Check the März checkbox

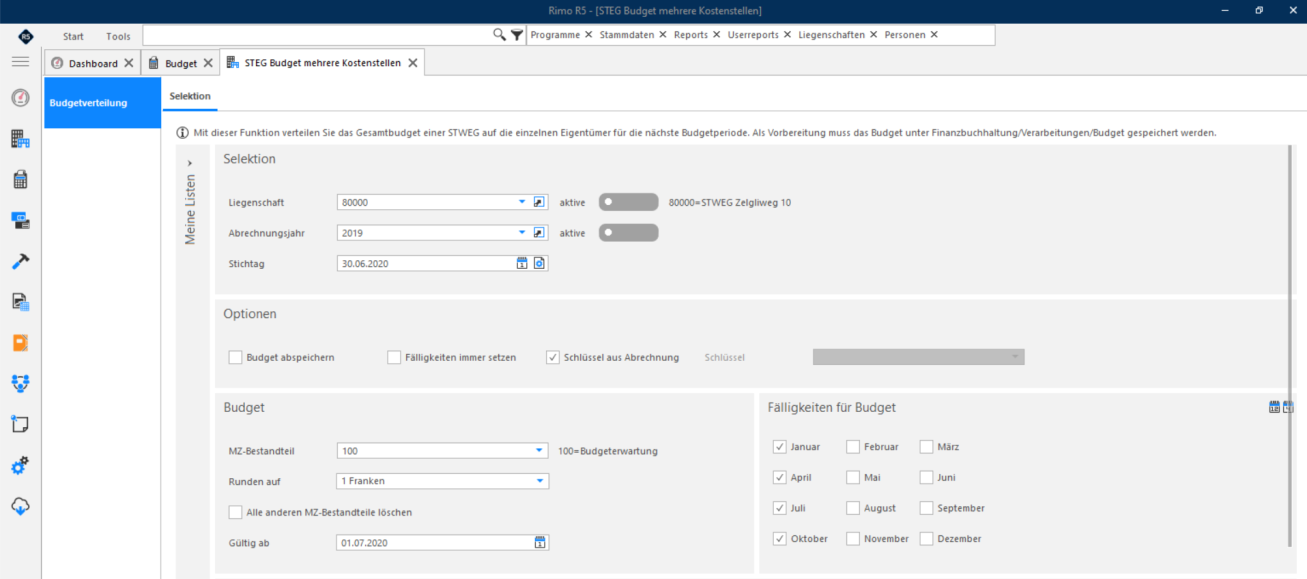tap(927, 447)
